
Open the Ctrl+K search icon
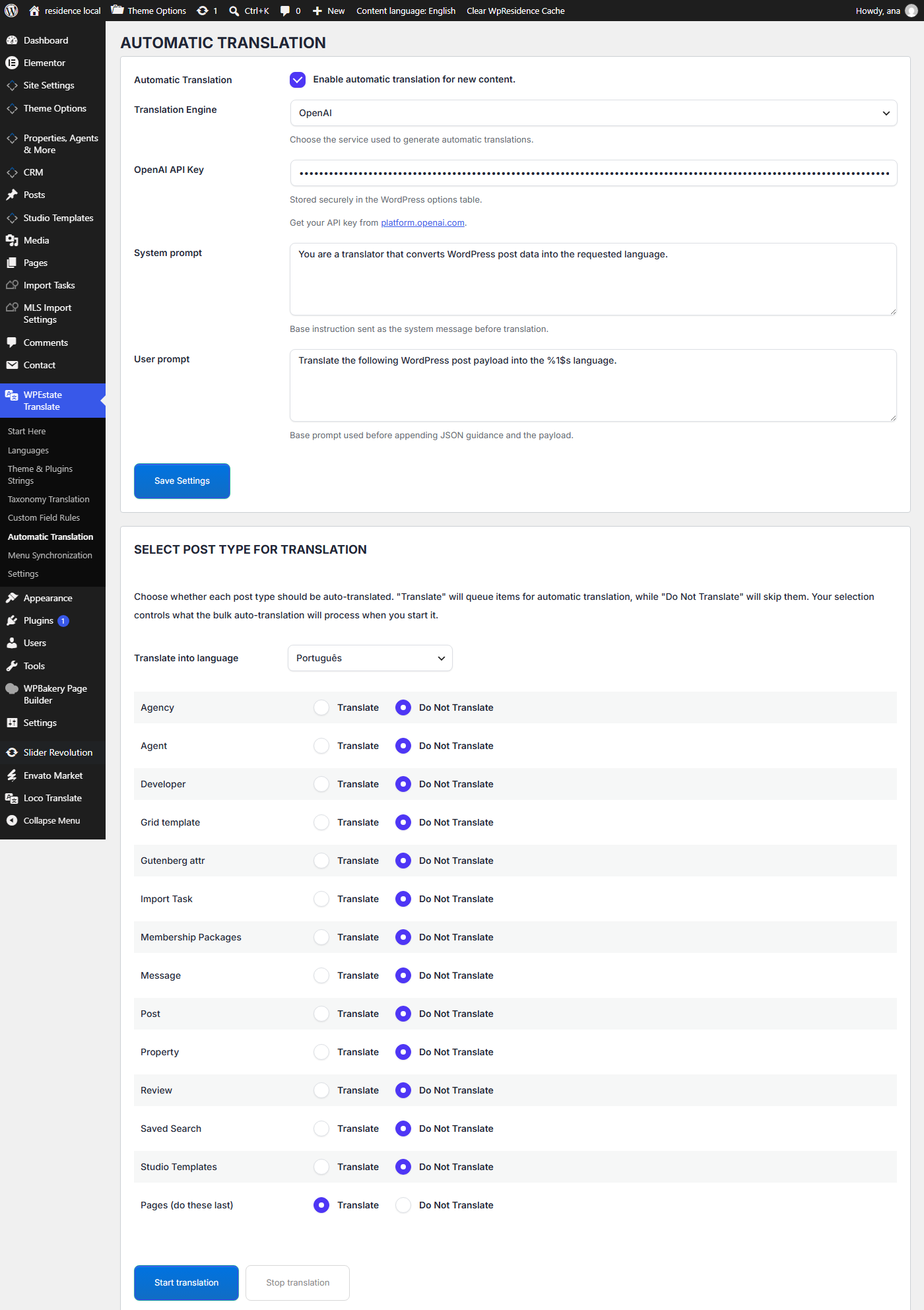(x=234, y=11)
